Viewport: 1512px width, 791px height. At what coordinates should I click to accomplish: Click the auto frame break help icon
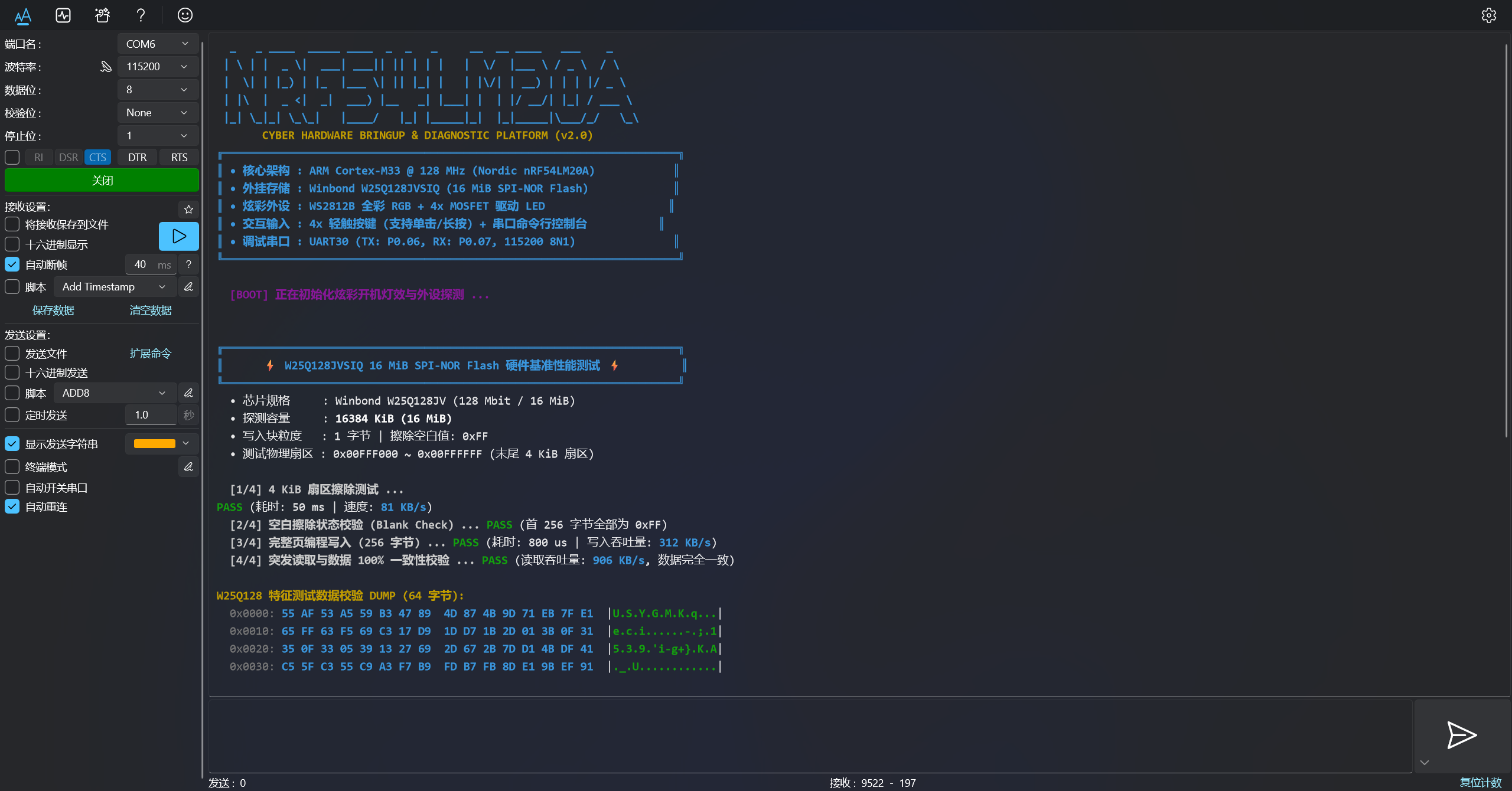[x=188, y=264]
